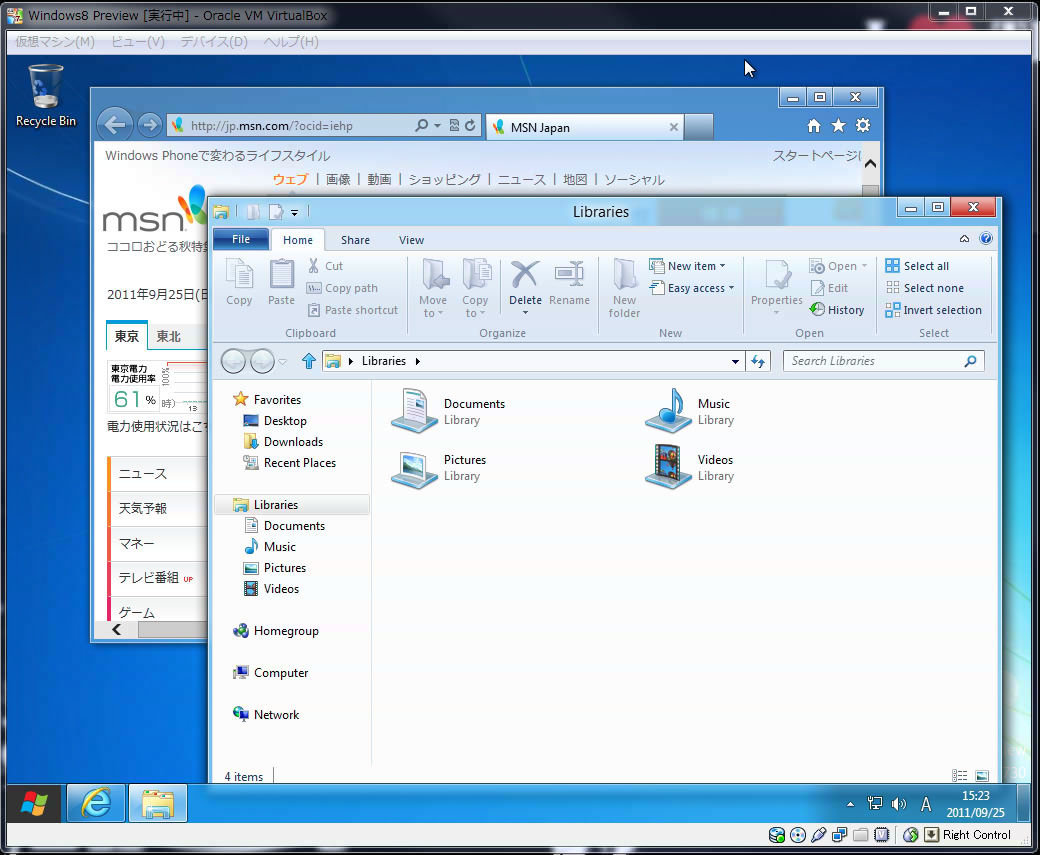
Task: Click the Internet Explorer back arrow
Action: point(115,124)
